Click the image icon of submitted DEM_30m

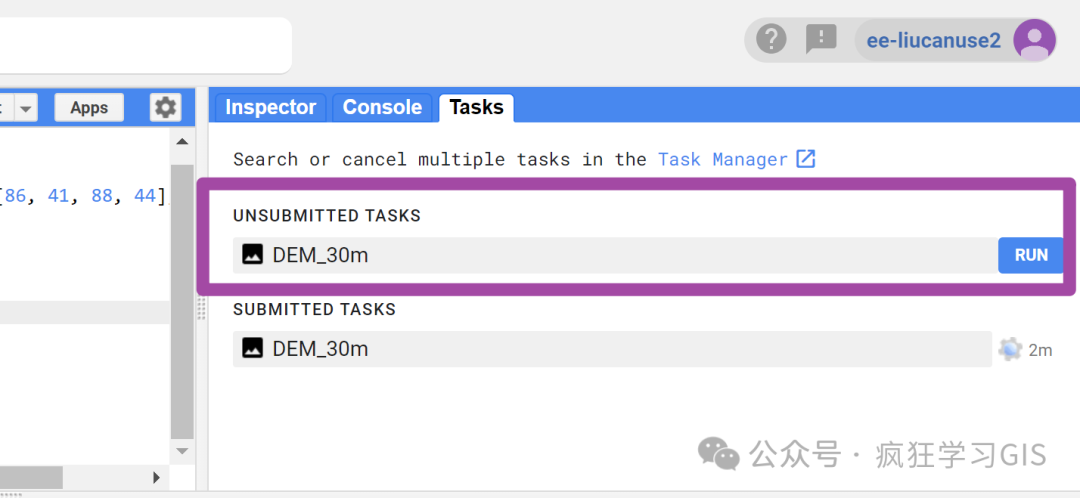click(x=253, y=349)
